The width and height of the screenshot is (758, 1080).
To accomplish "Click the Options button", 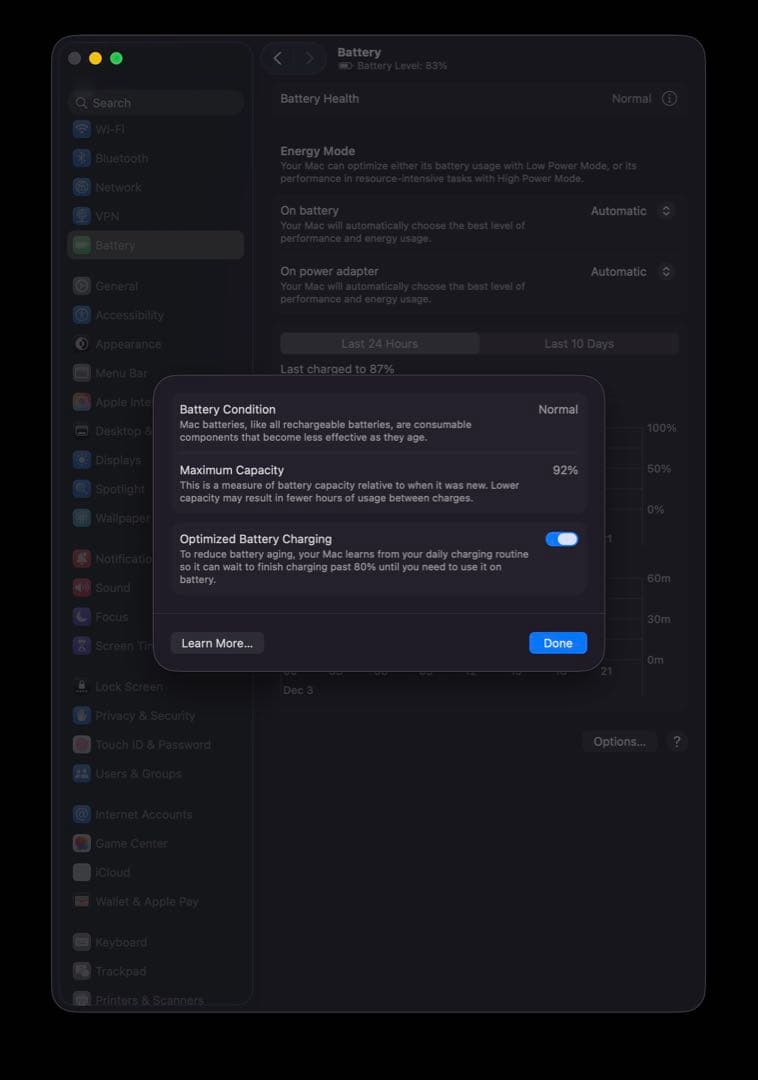I will click(619, 742).
